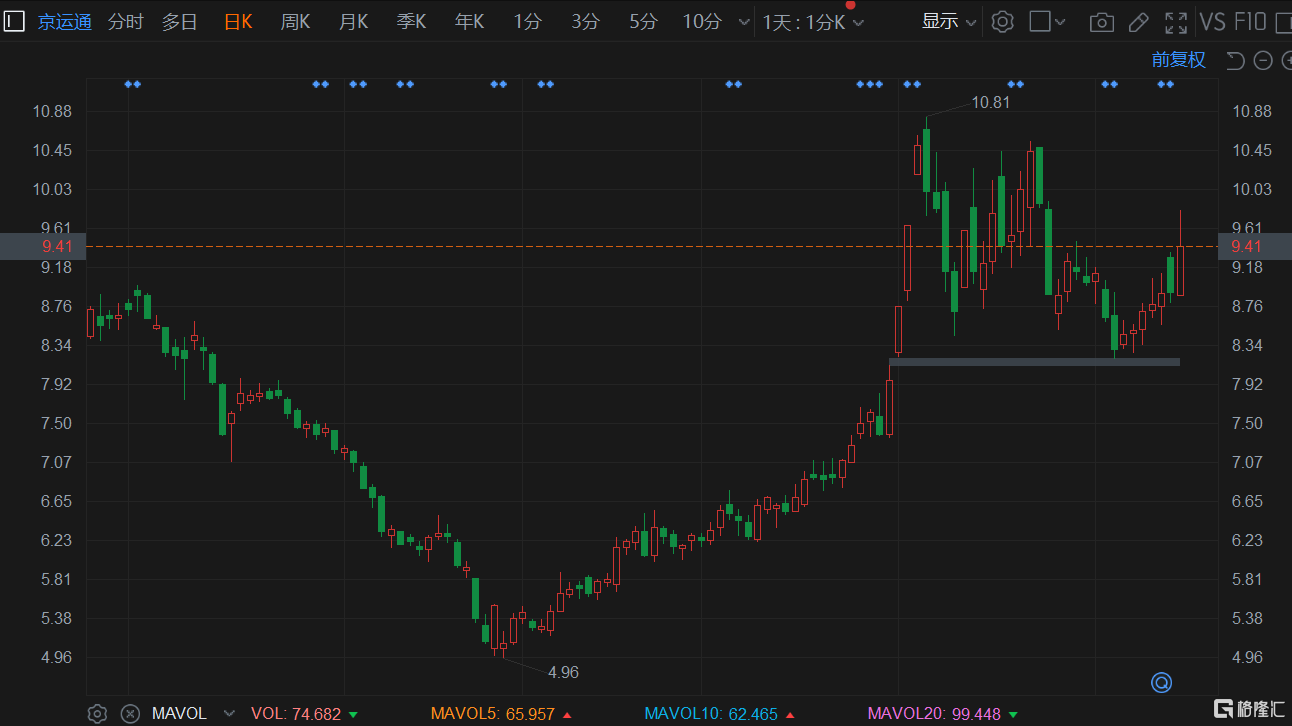1292x726 pixels.
Task: Click the 4.96 low price label
Action: [x=563, y=672]
